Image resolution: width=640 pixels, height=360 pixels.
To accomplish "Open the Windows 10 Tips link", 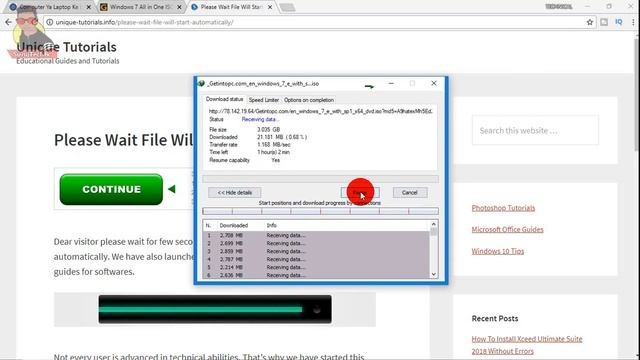I will click(x=498, y=251).
